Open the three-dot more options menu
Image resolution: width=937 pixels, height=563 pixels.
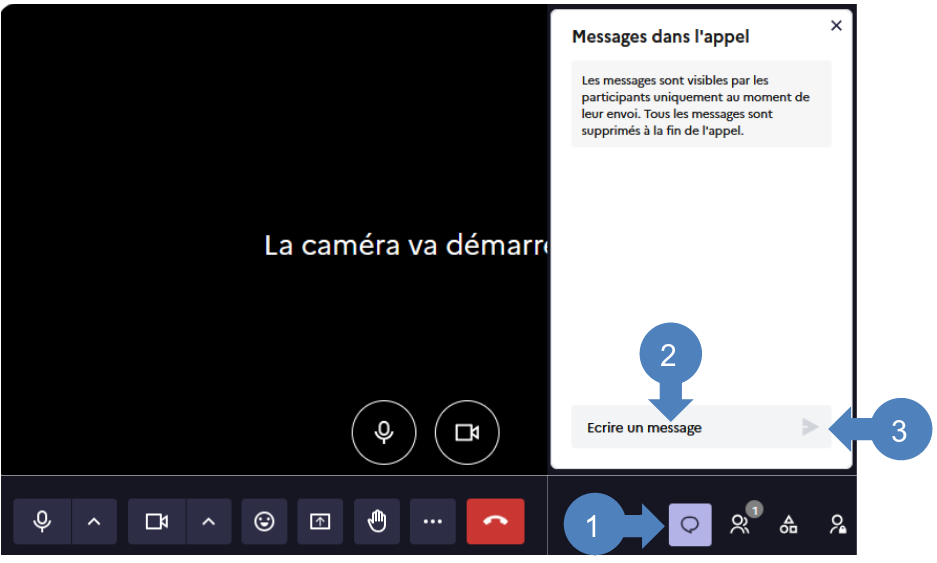point(432,522)
